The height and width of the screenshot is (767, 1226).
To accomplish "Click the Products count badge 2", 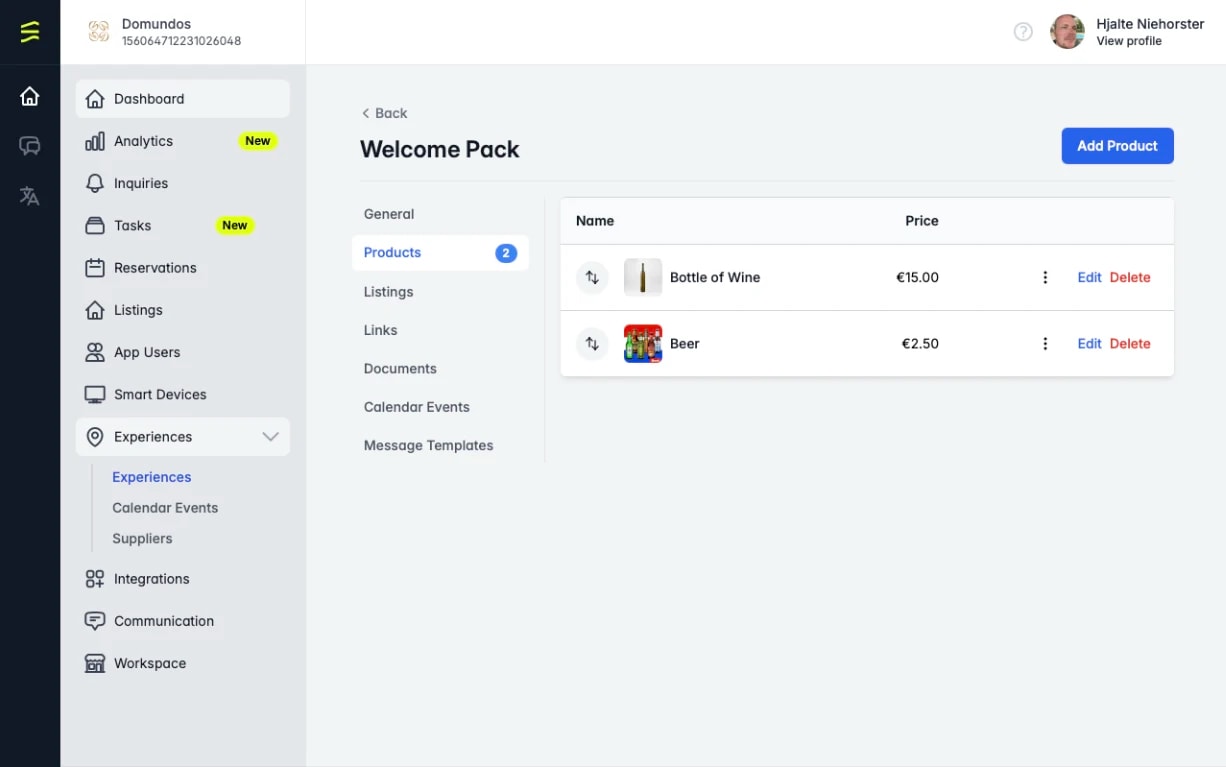I will 506,253.
